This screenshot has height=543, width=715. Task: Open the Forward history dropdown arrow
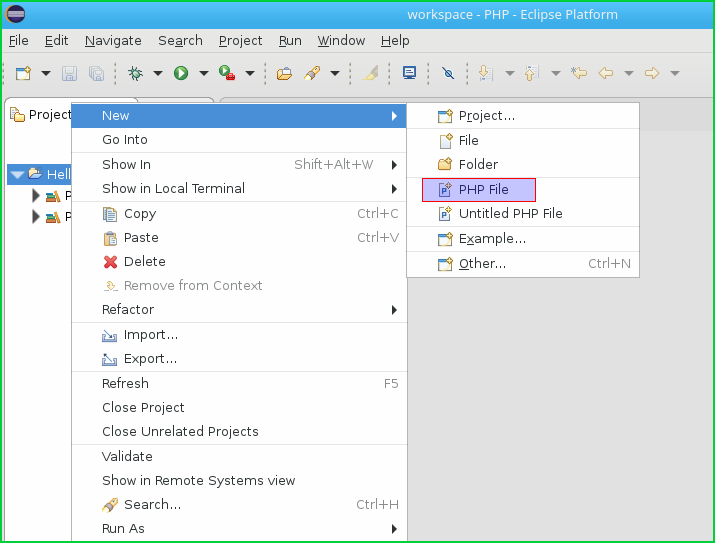[x=675, y=73]
